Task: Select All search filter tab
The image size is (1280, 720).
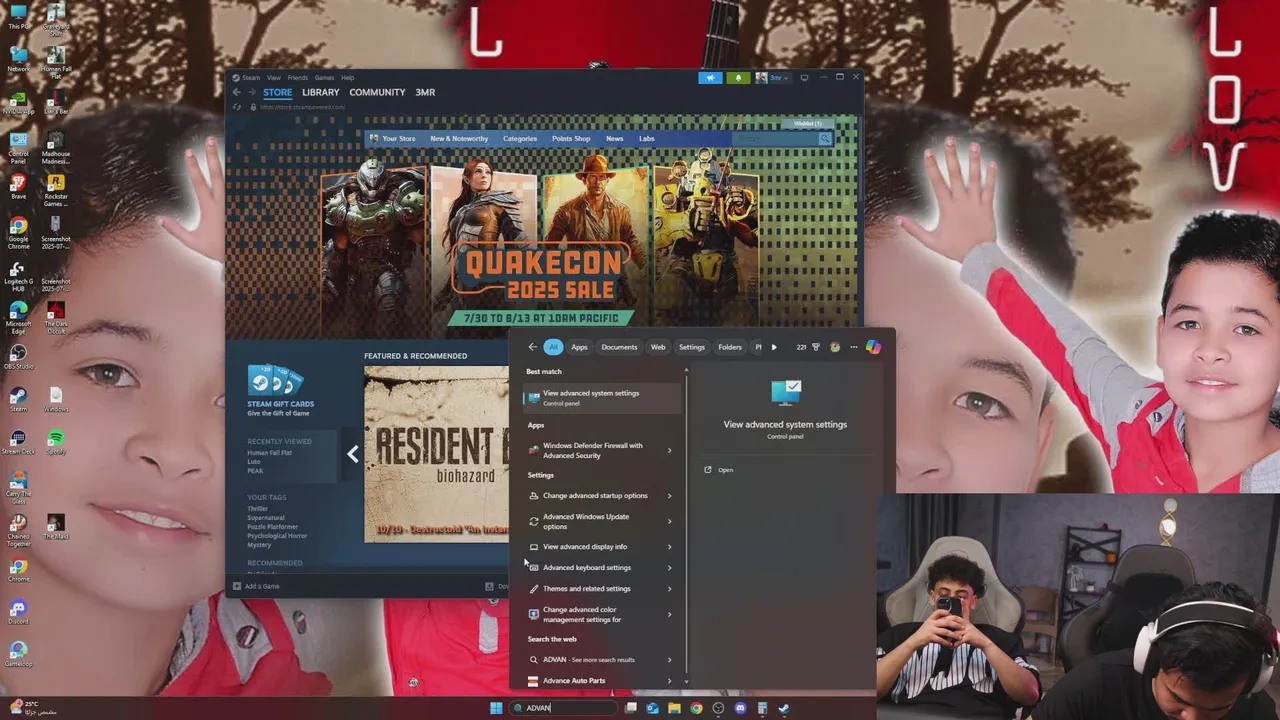Action: coord(553,347)
